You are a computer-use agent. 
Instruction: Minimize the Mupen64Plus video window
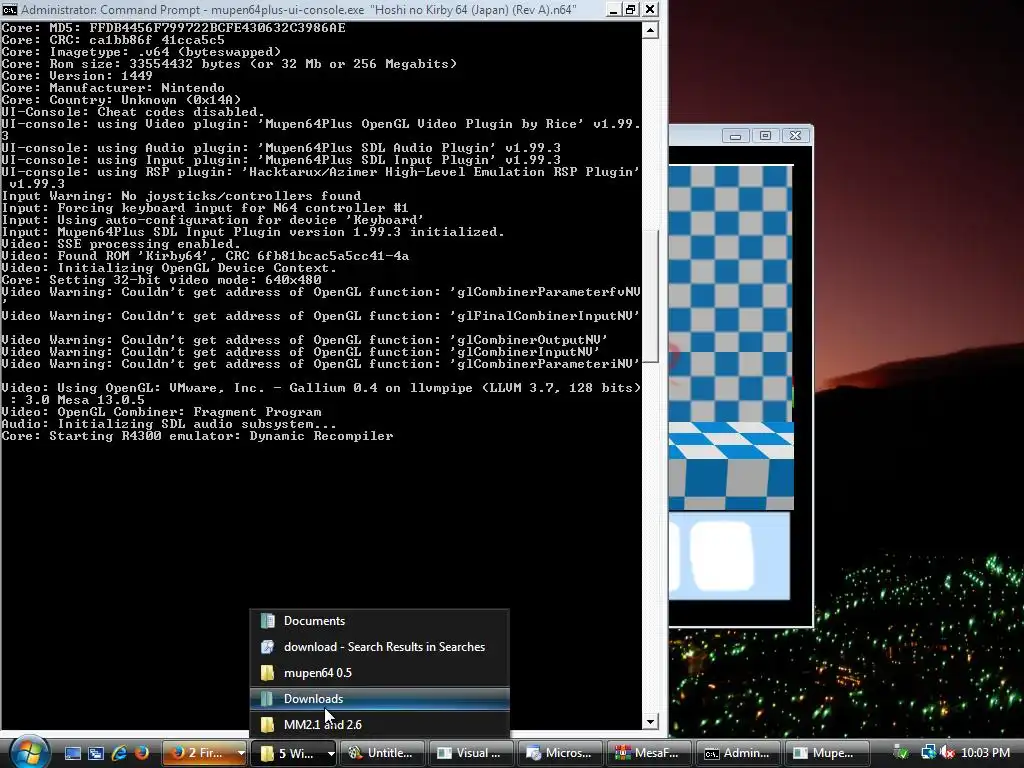tap(735, 136)
